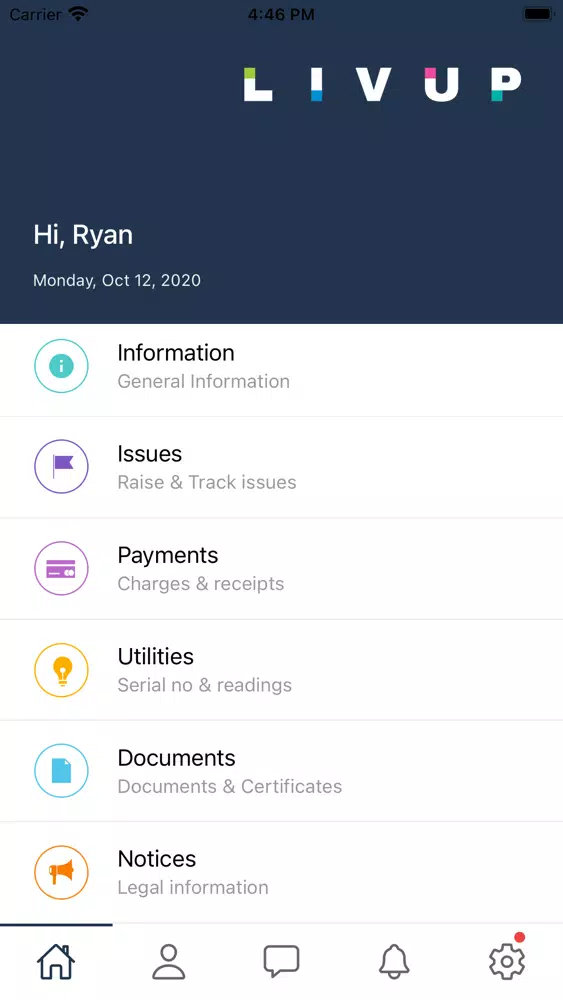Image resolution: width=563 pixels, height=1000 pixels.
Task: Click the 'Serial no & readings' subtitle
Action: pyautogui.click(x=205, y=685)
